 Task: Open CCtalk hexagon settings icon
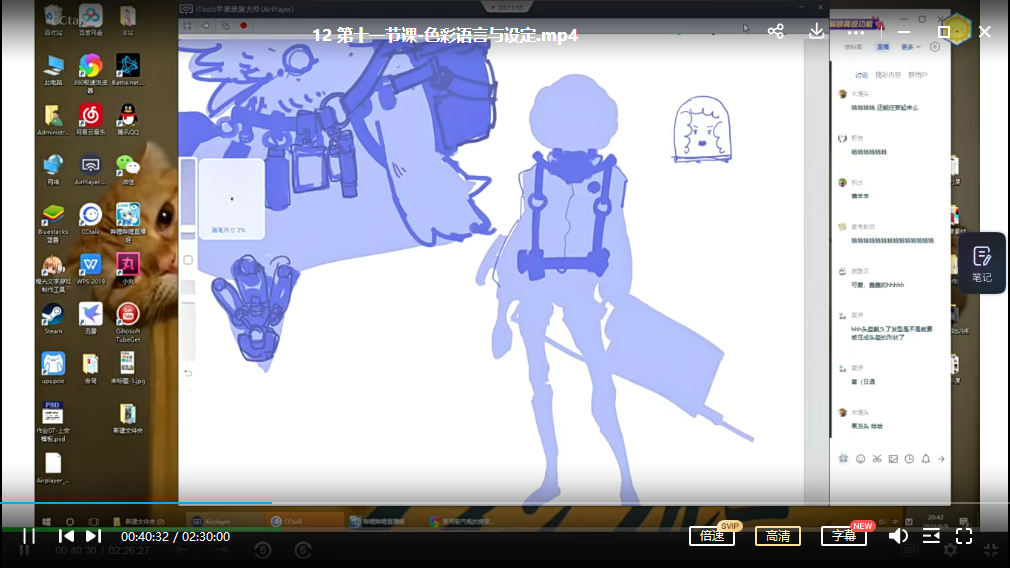pos(935,47)
